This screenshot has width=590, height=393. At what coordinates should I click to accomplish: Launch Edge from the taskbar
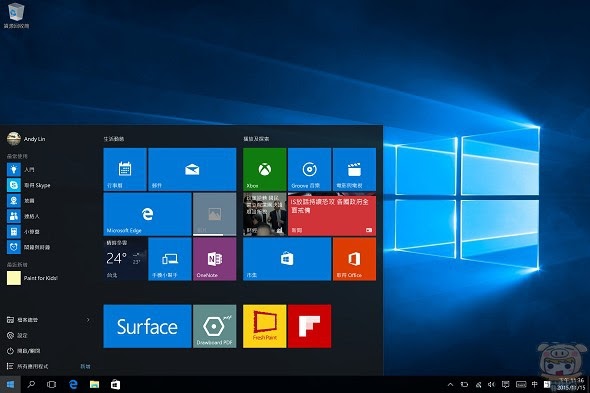tap(73, 384)
